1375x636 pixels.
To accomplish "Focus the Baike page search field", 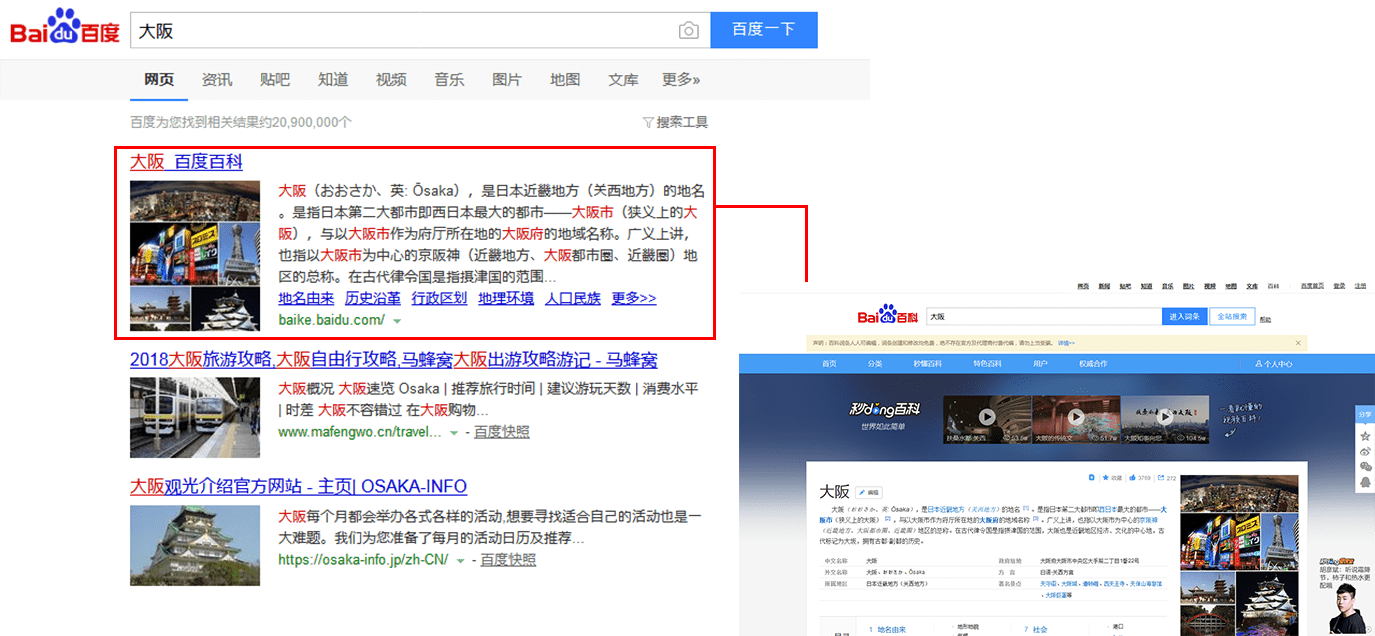I will [1044, 316].
